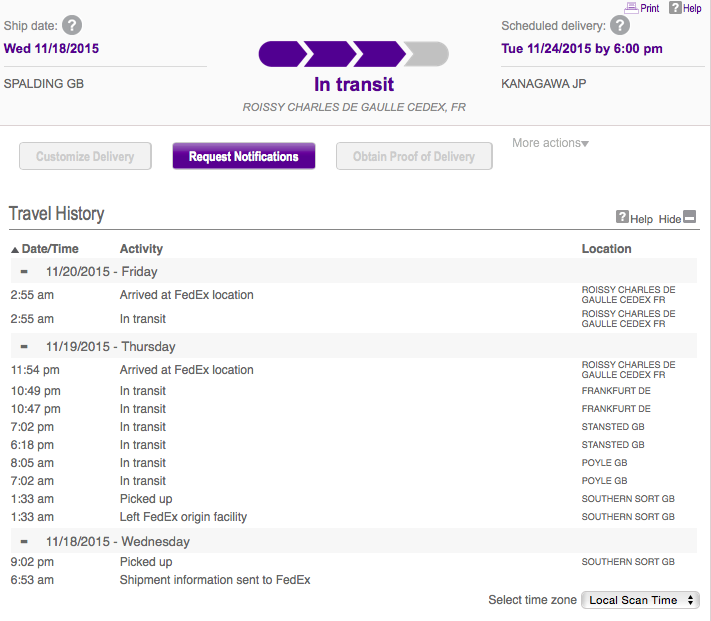Click the 9:02 pm Picked up row
Screen dimensions: 711x621
pyautogui.click(x=354, y=562)
